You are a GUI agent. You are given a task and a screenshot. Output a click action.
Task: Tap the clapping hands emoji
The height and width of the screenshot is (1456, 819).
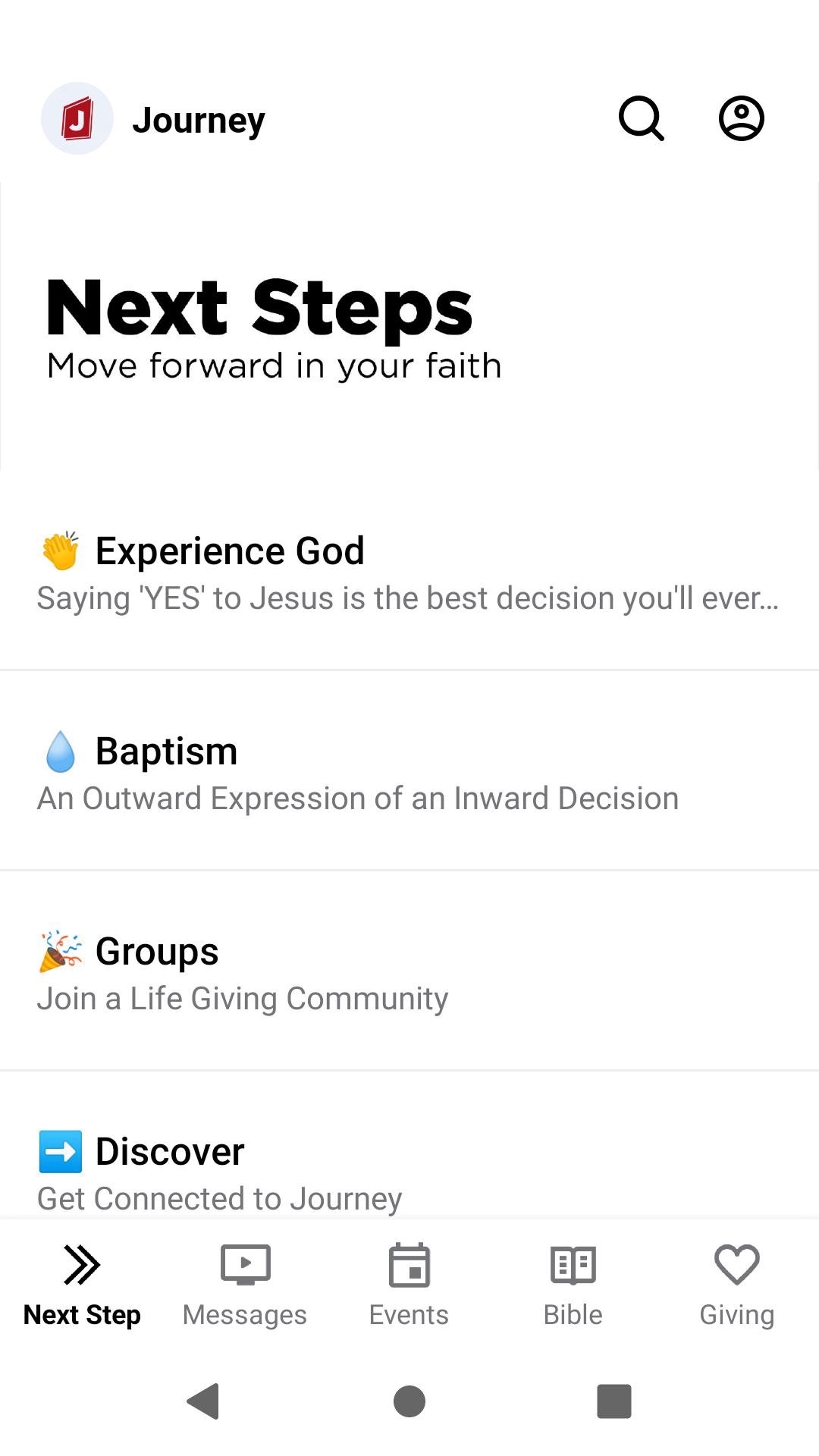(x=61, y=551)
